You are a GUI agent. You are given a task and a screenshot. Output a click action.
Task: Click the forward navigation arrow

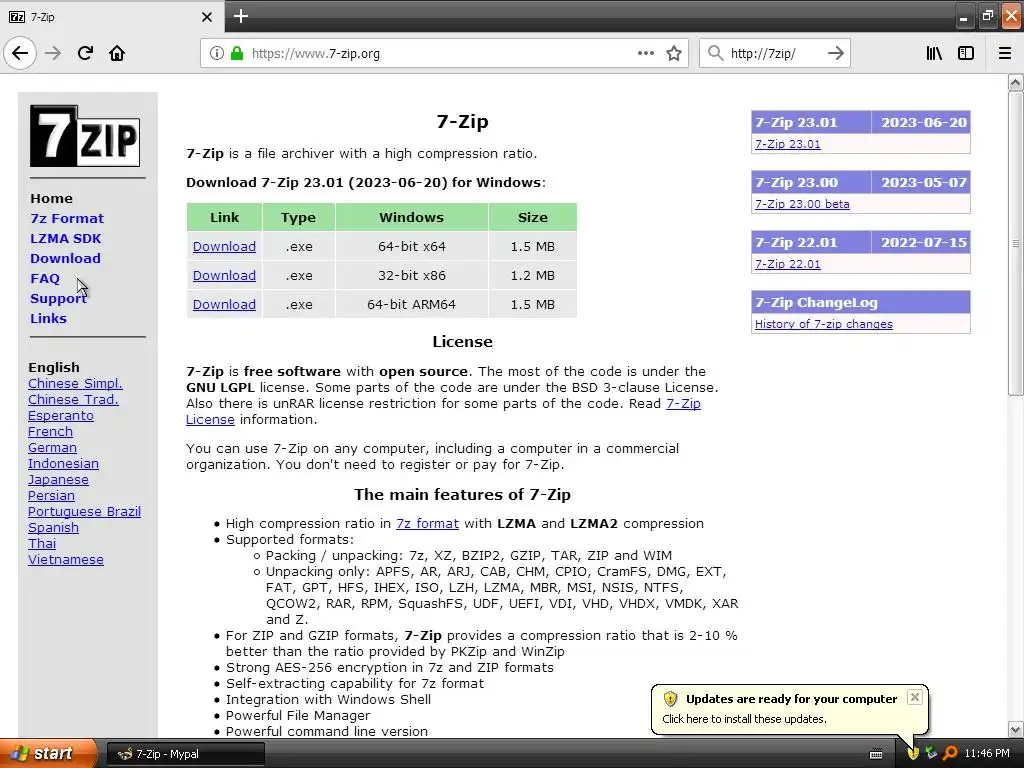point(53,53)
